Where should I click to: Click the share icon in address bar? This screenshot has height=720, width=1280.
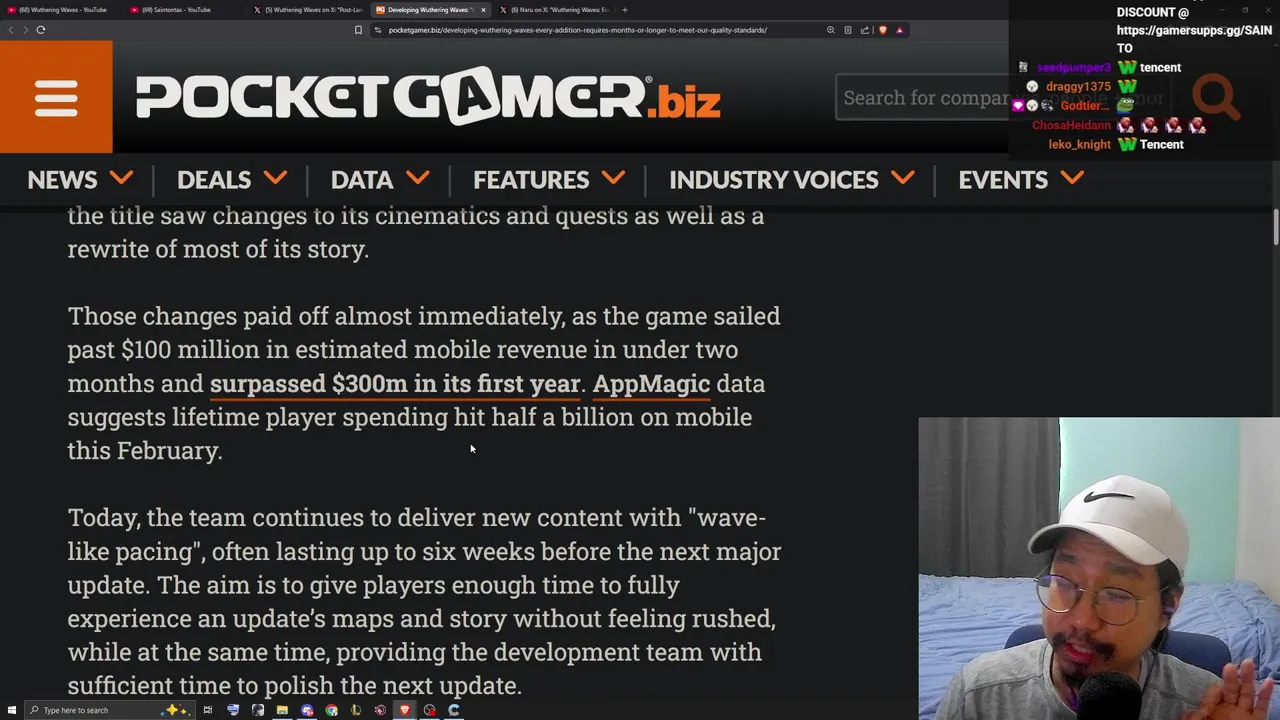click(865, 30)
